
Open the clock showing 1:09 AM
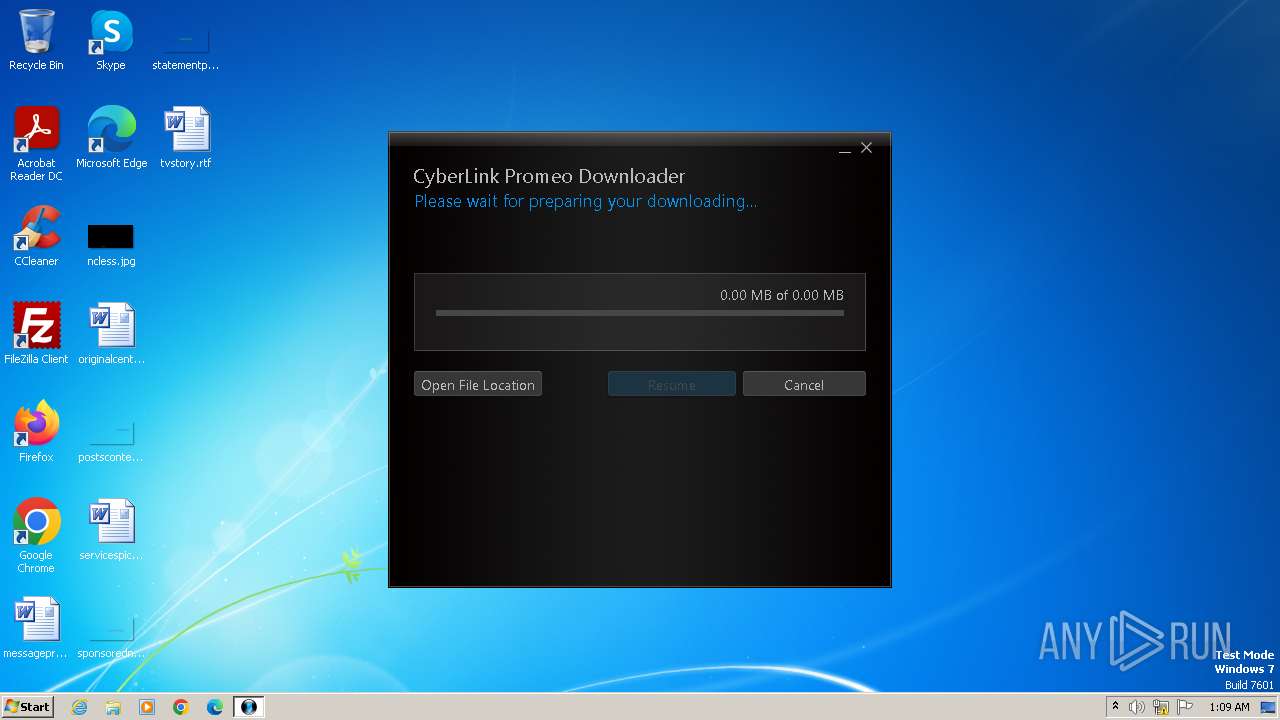pyautogui.click(x=1229, y=707)
